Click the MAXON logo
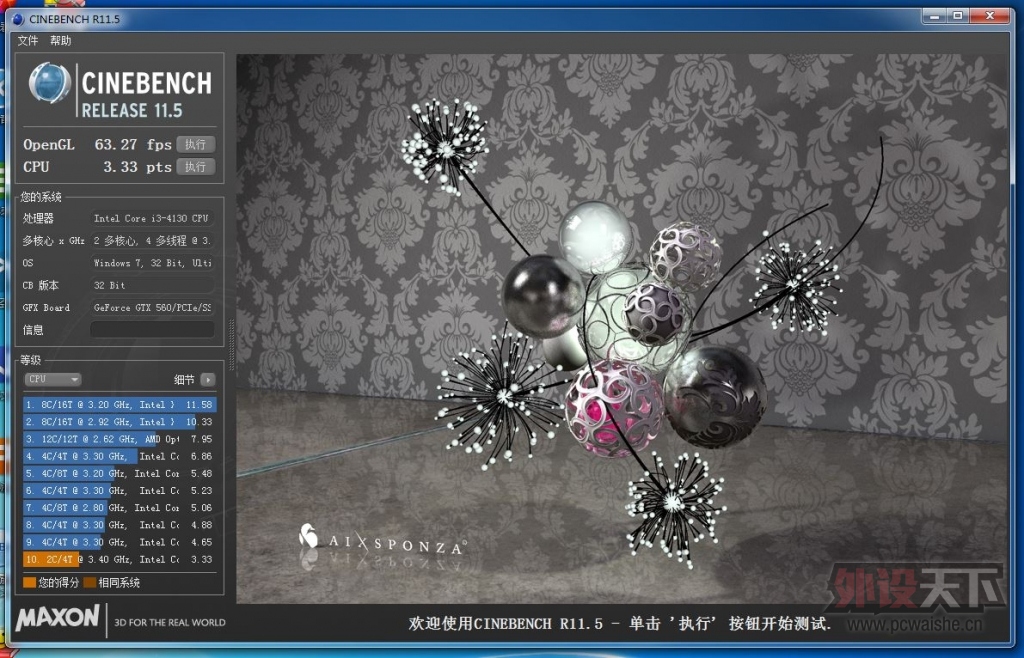Image resolution: width=1024 pixels, height=658 pixels. [57, 617]
